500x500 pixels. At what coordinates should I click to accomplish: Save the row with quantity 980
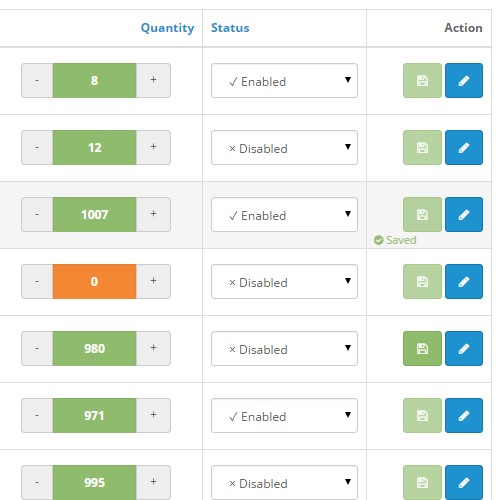[x=422, y=348]
